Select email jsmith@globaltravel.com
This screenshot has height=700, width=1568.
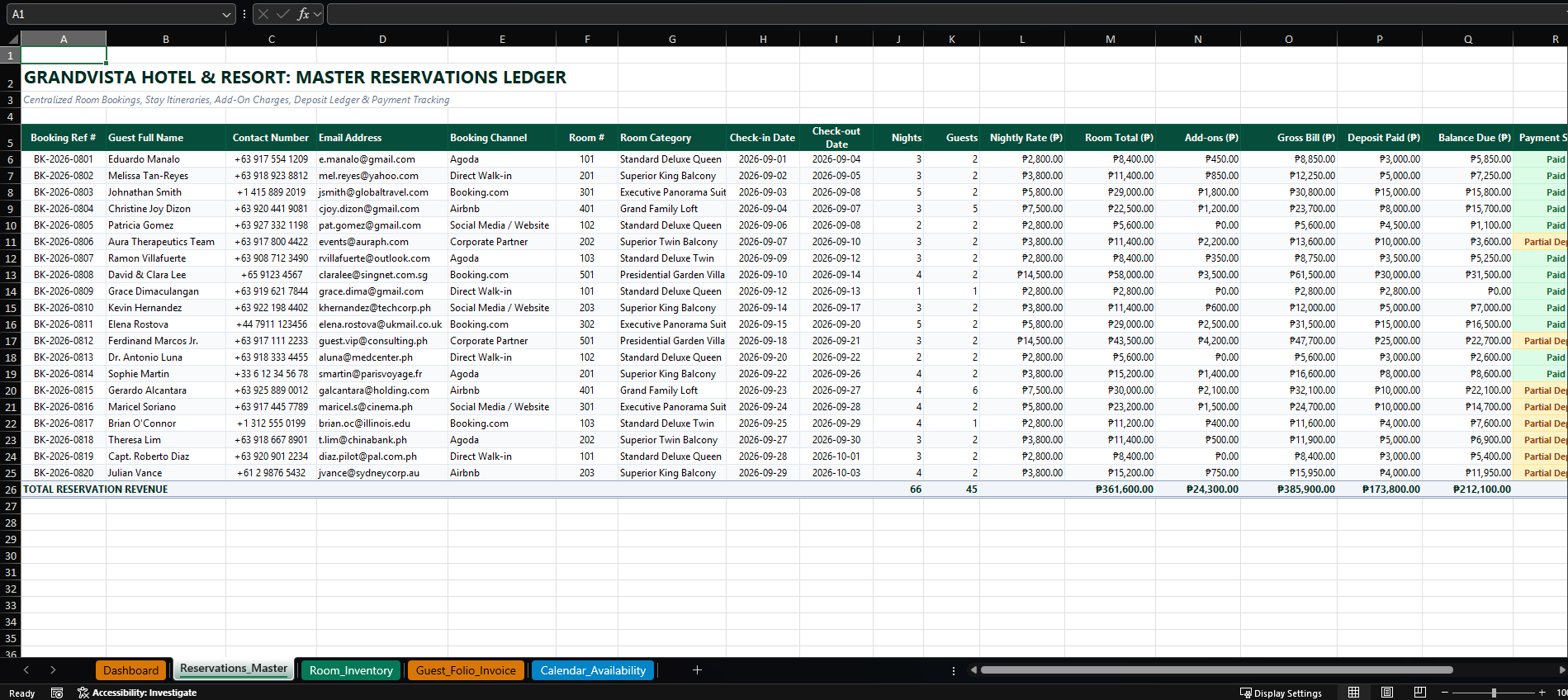[382, 192]
